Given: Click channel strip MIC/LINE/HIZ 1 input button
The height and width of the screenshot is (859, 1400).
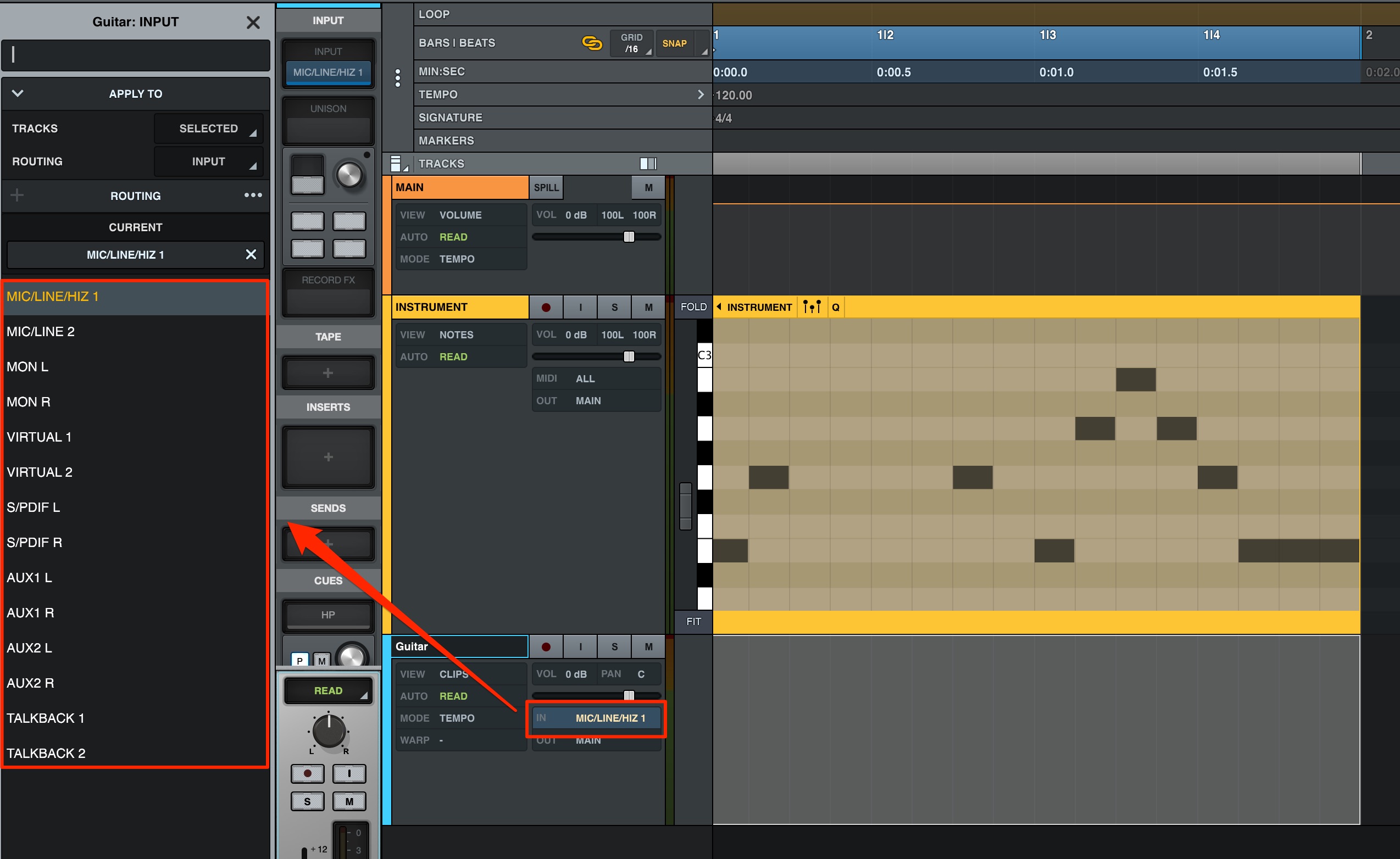Looking at the screenshot, I should coord(328,72).
